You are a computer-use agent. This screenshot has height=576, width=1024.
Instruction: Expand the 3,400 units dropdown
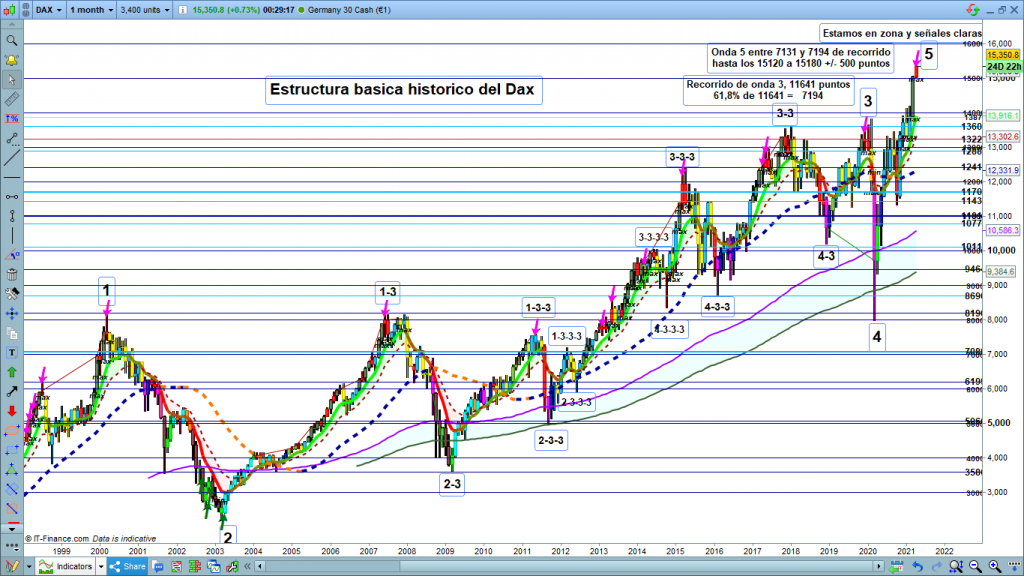pyautogui.click(x=147, y=9)
